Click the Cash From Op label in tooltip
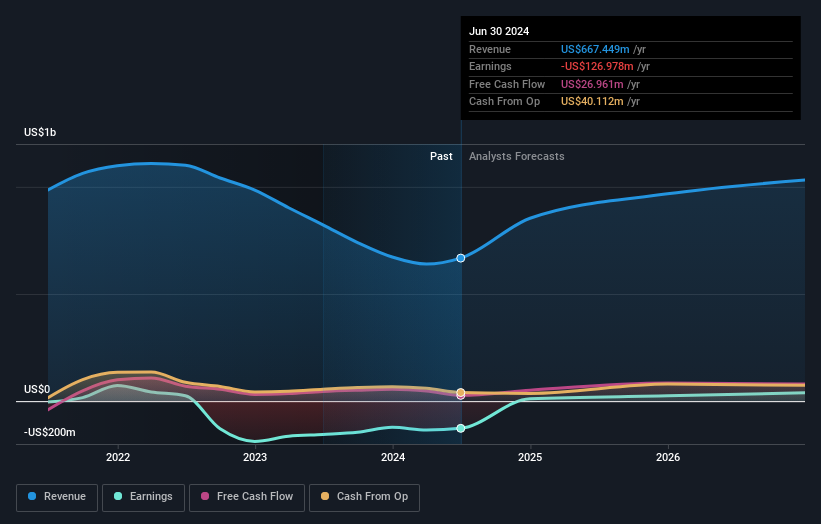The width and height of the screenshot is (821, 524). point(504,102)
